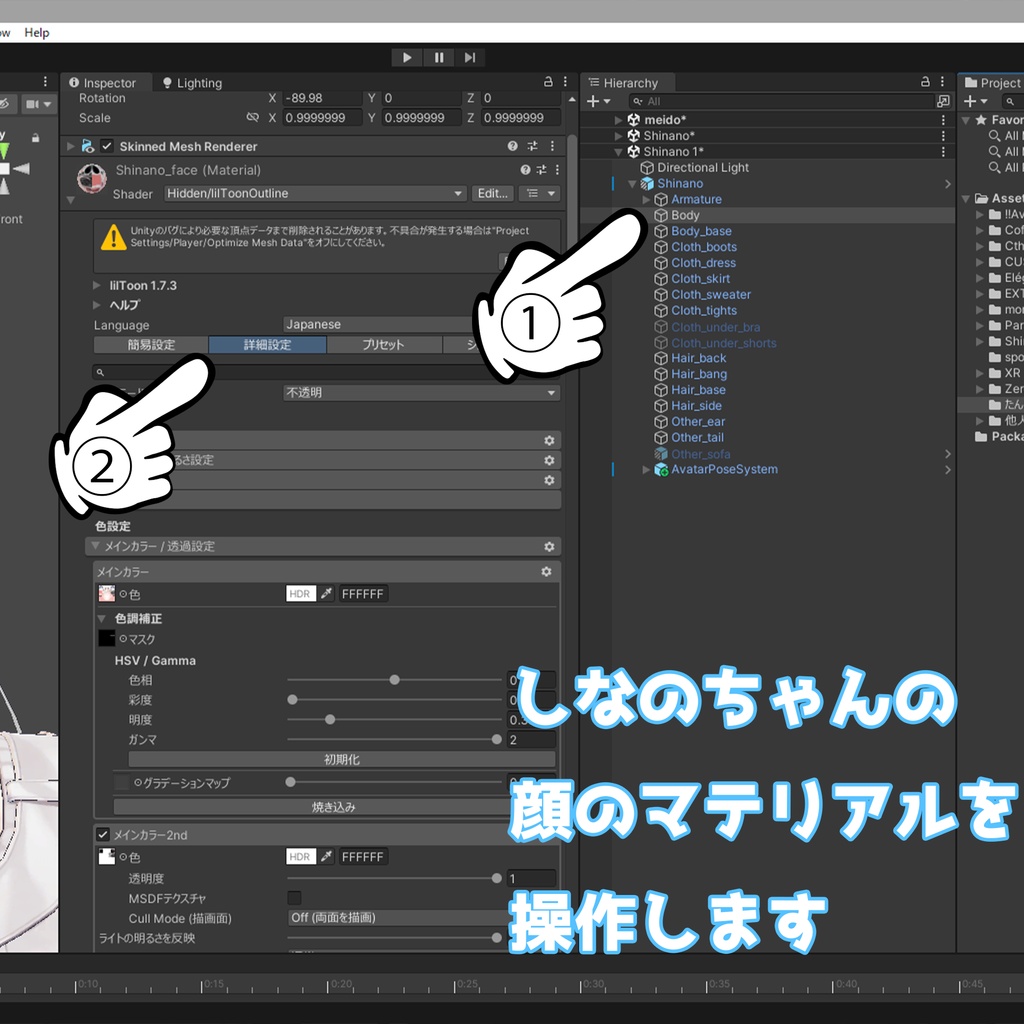
Task: Pick a color with the eyedropper next to HDR
Action: point(327,593)
